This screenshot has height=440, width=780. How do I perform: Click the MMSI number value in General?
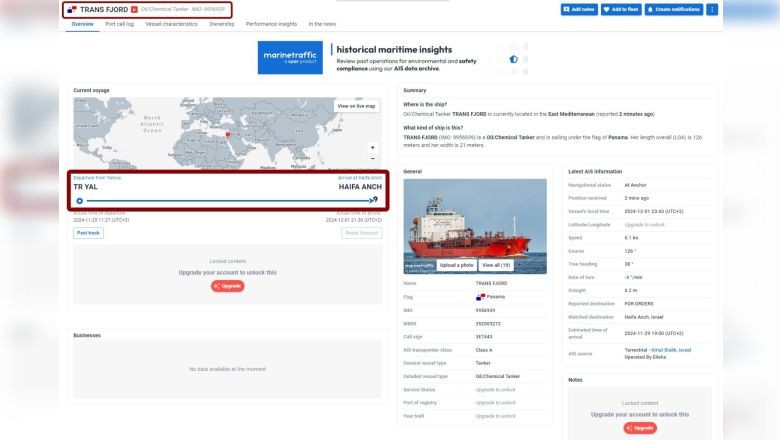[x=488, y=324]
